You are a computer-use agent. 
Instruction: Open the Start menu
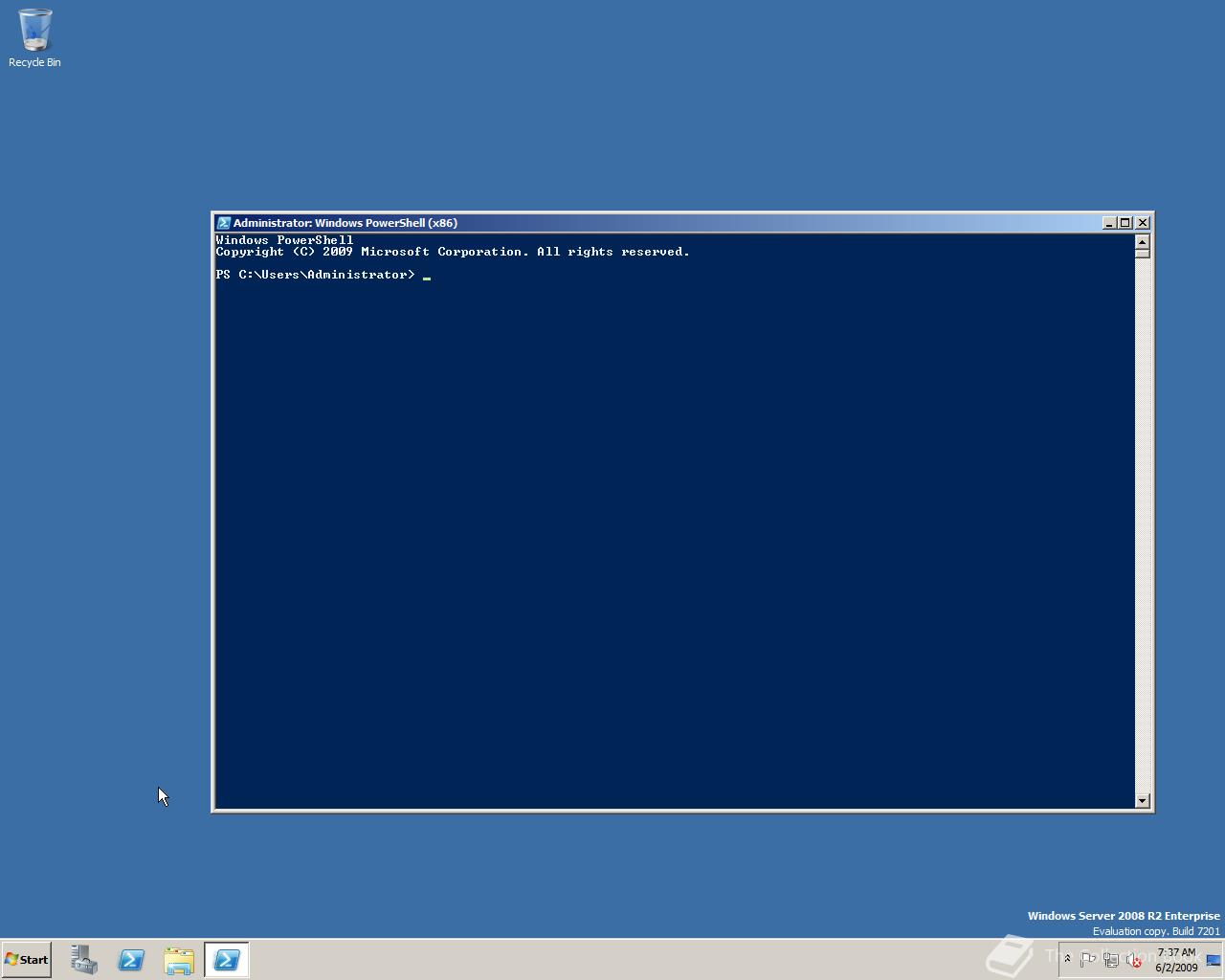(27, 960)
